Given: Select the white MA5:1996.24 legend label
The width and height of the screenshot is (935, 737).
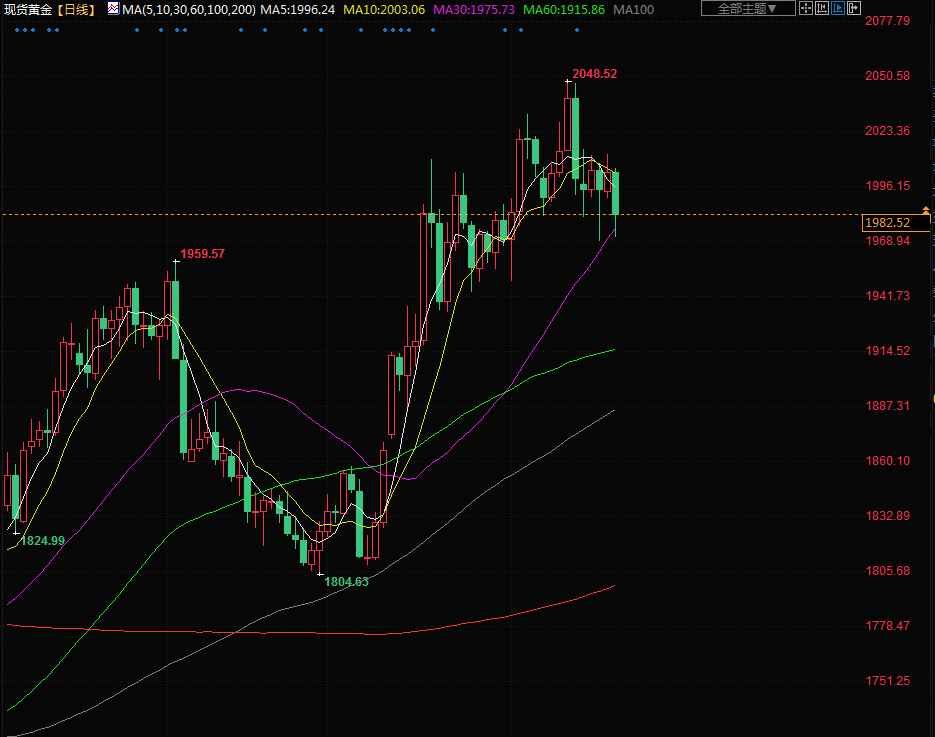Looking at the screenshot, I should (x=298, y=9).
